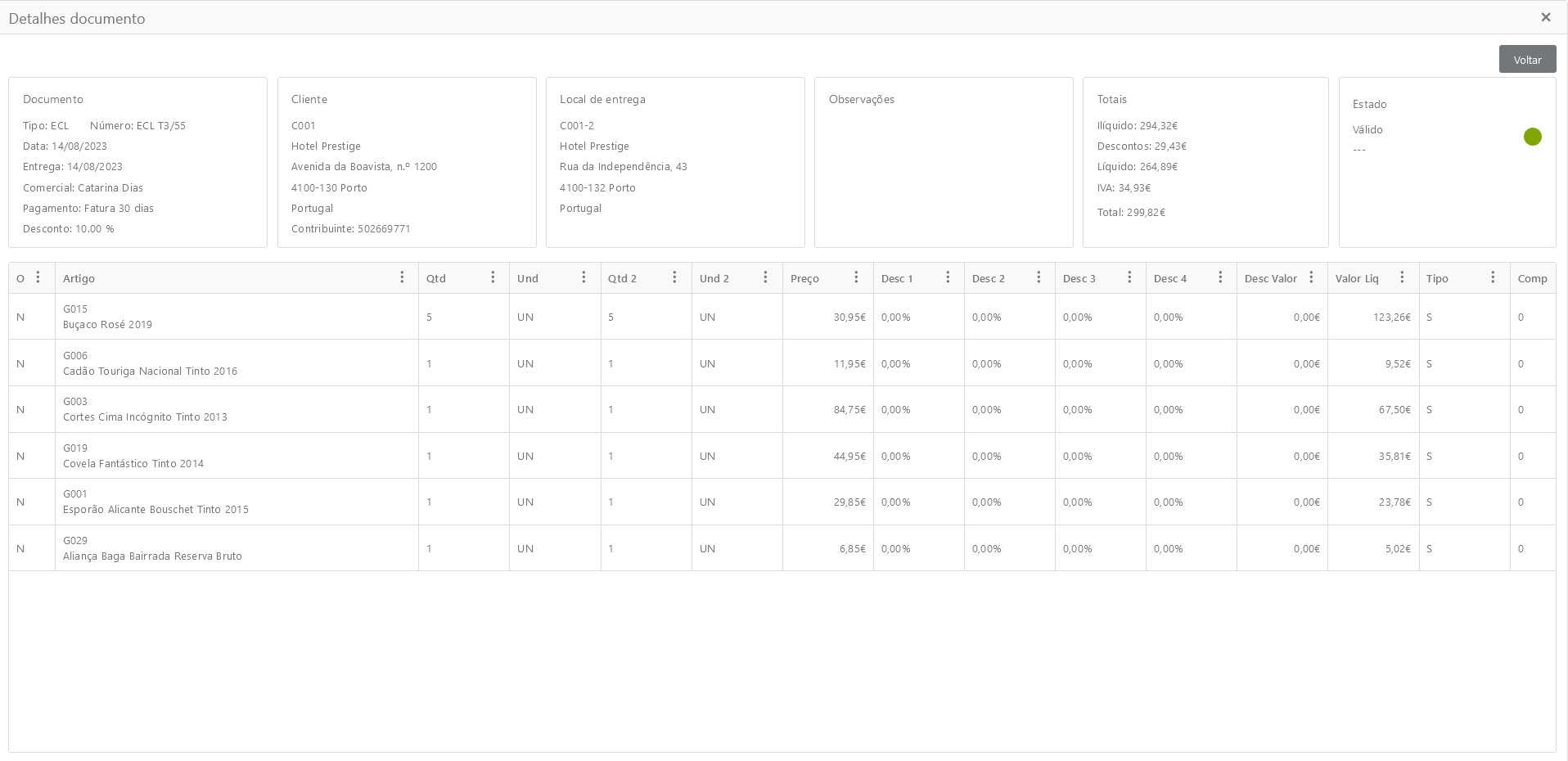The image size is (1568, 761).
Task: Open the Artigo column options menu
Action: [402, 277]
